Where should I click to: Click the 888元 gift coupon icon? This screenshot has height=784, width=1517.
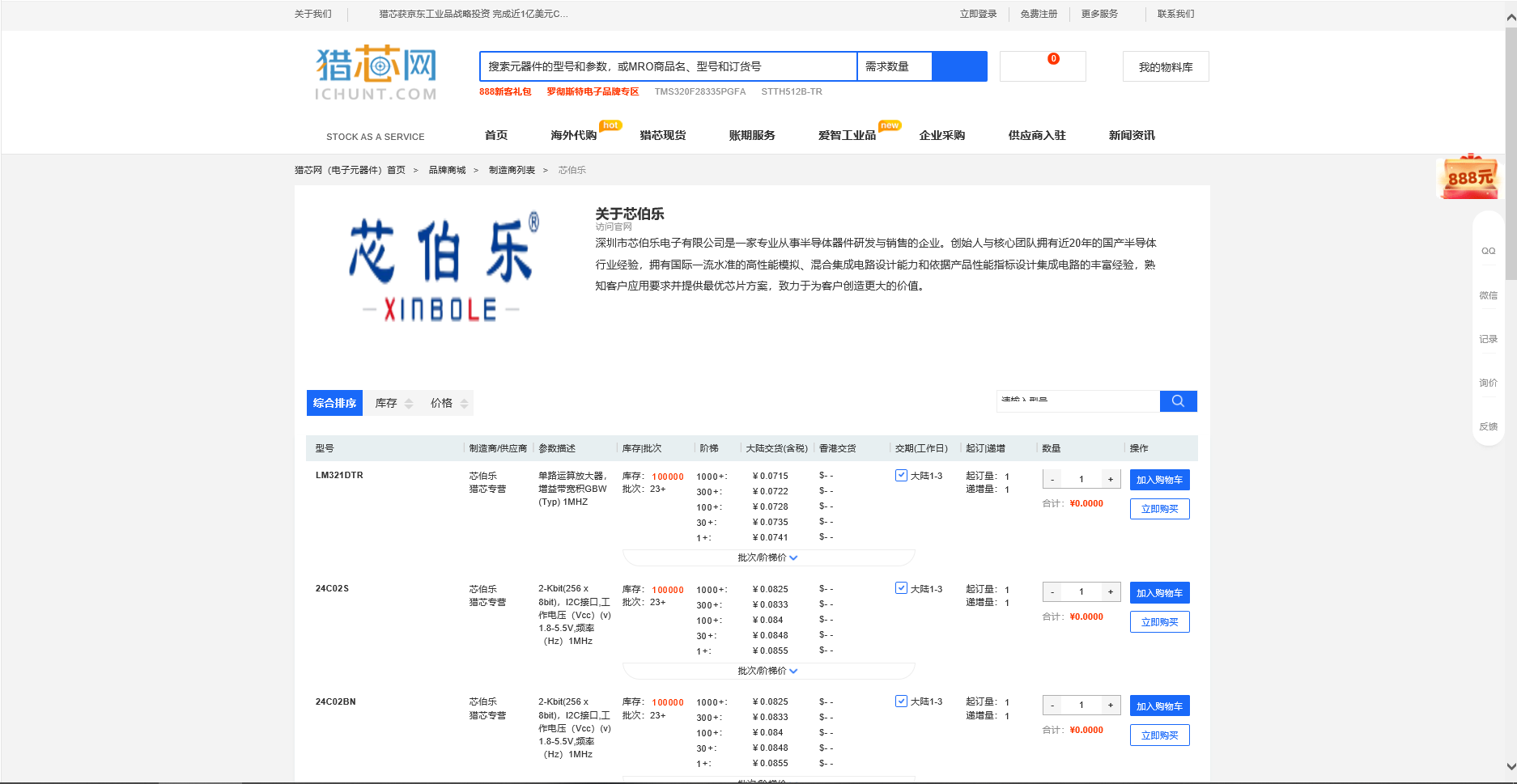click(x=1469, y=176)
